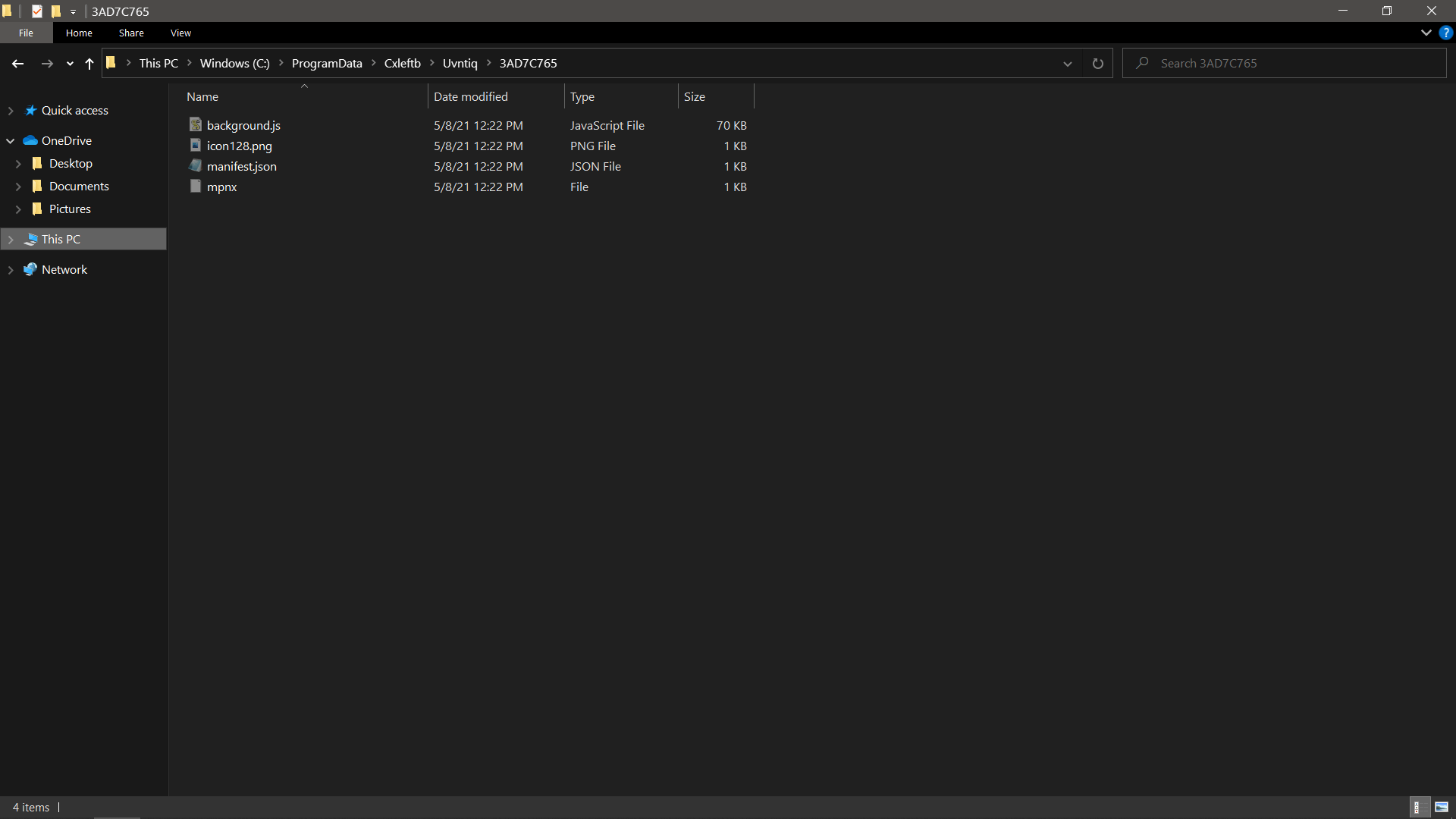This screenshot has width=1456, height=819.
Task: Expand the ribbon with the chevron
Action: point(1426,33)
